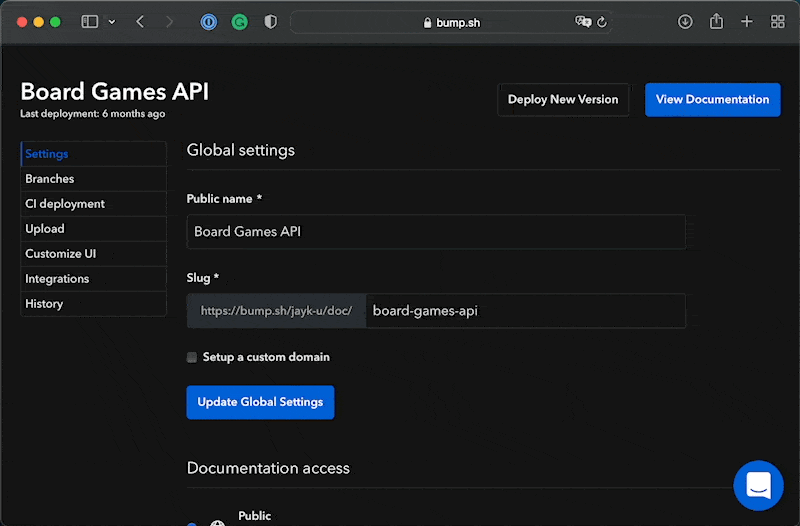
Task: Click the Slug input field board-games-api
Action: click(x=526, y=311)
